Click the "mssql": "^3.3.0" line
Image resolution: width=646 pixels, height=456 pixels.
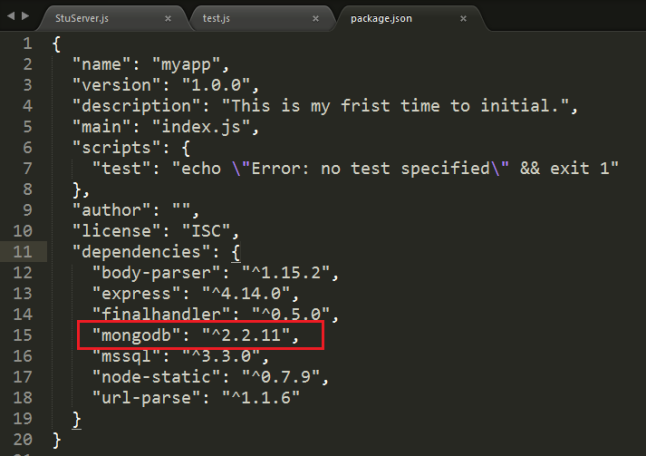[181, 356]
